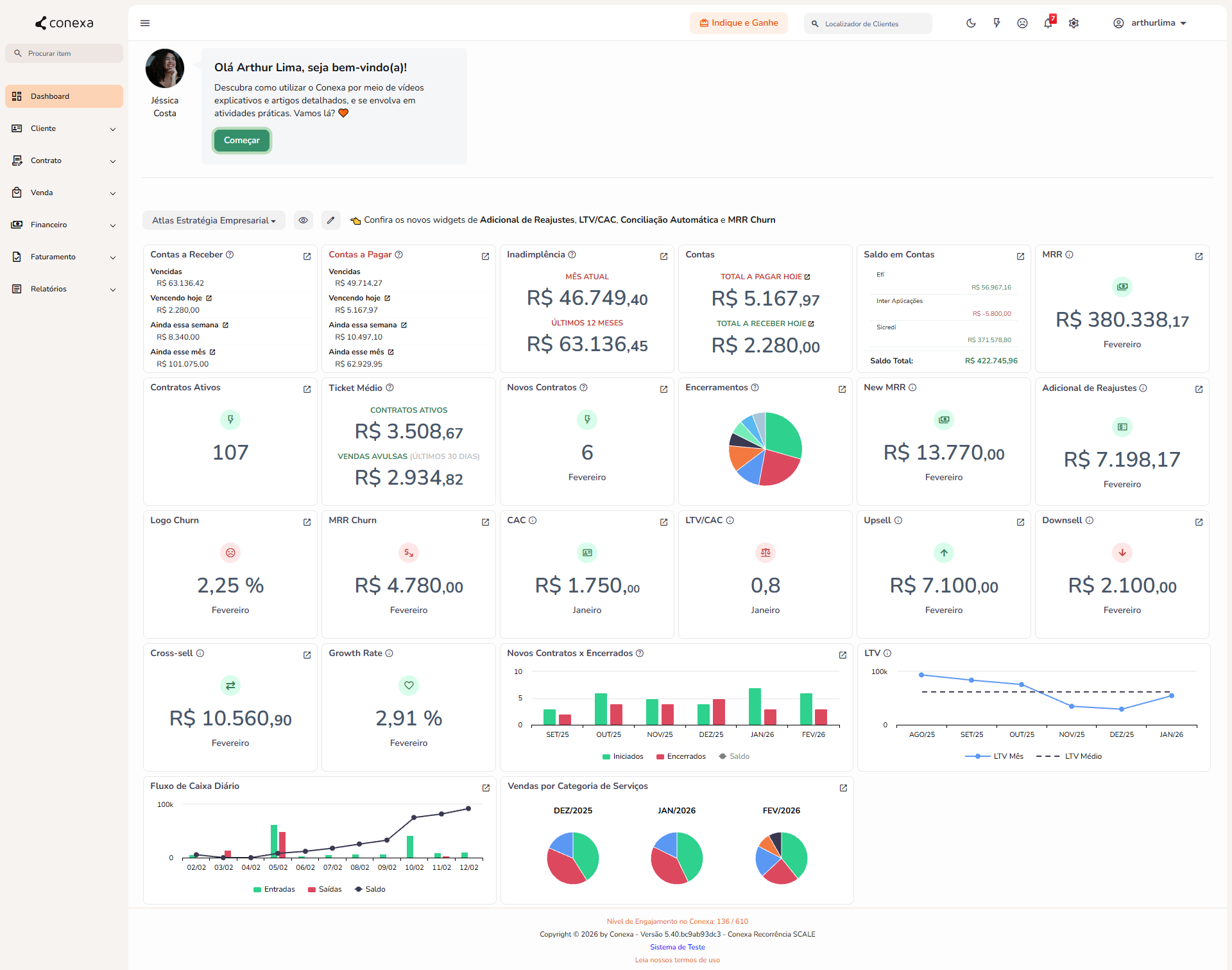1232x970 pixels.
Task: Open MRR widget external link icon
Action: [1199, 256]
